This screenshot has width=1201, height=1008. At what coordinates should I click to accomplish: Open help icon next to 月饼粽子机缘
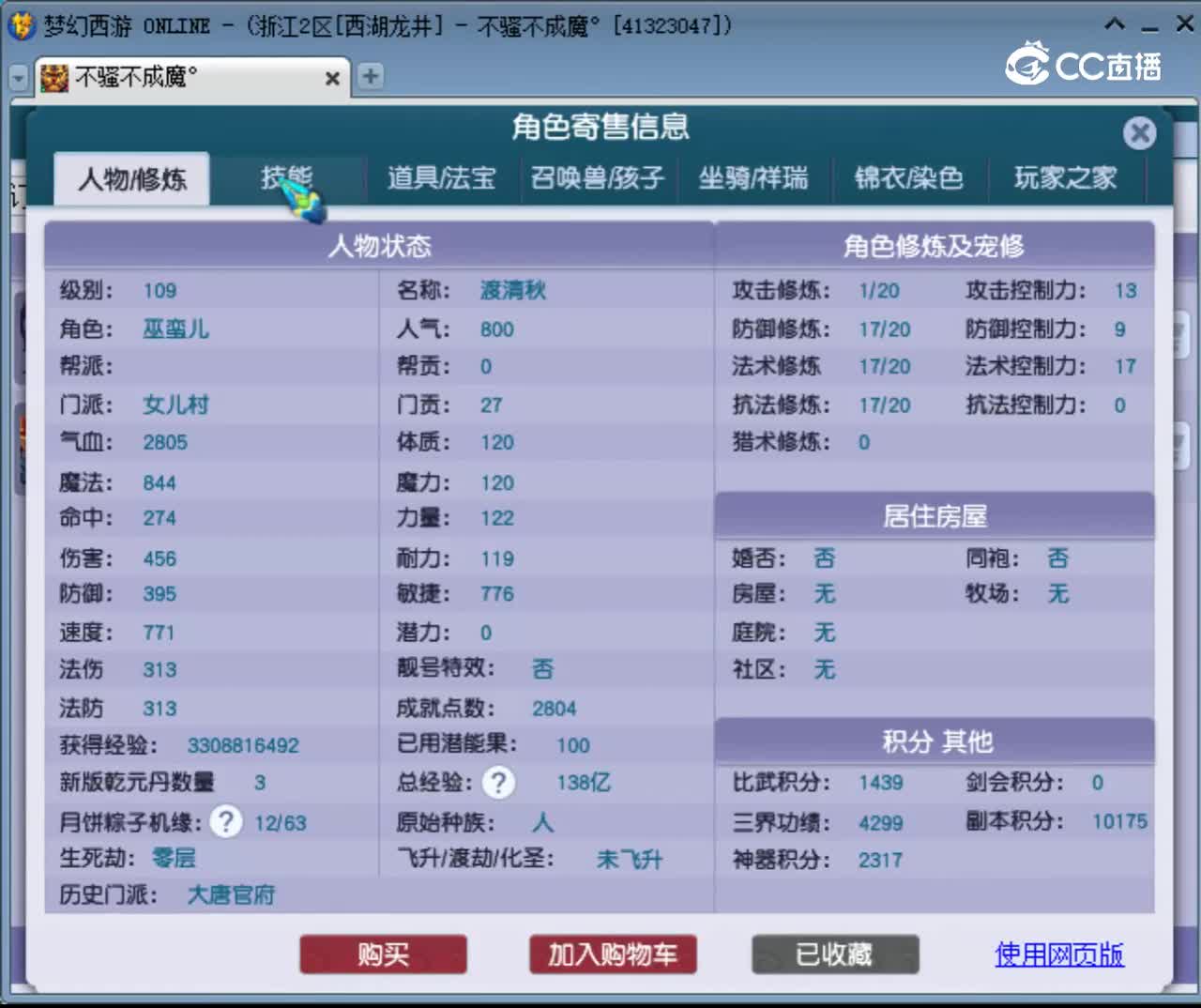(225, 822)
